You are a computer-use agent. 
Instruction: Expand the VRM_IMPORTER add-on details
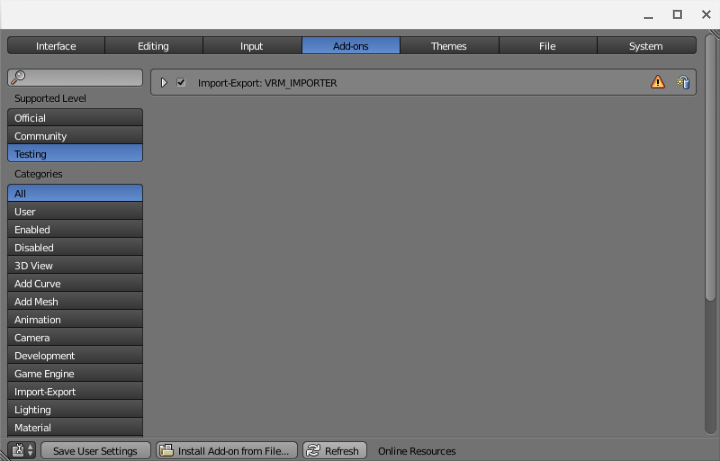click(163, 83)
